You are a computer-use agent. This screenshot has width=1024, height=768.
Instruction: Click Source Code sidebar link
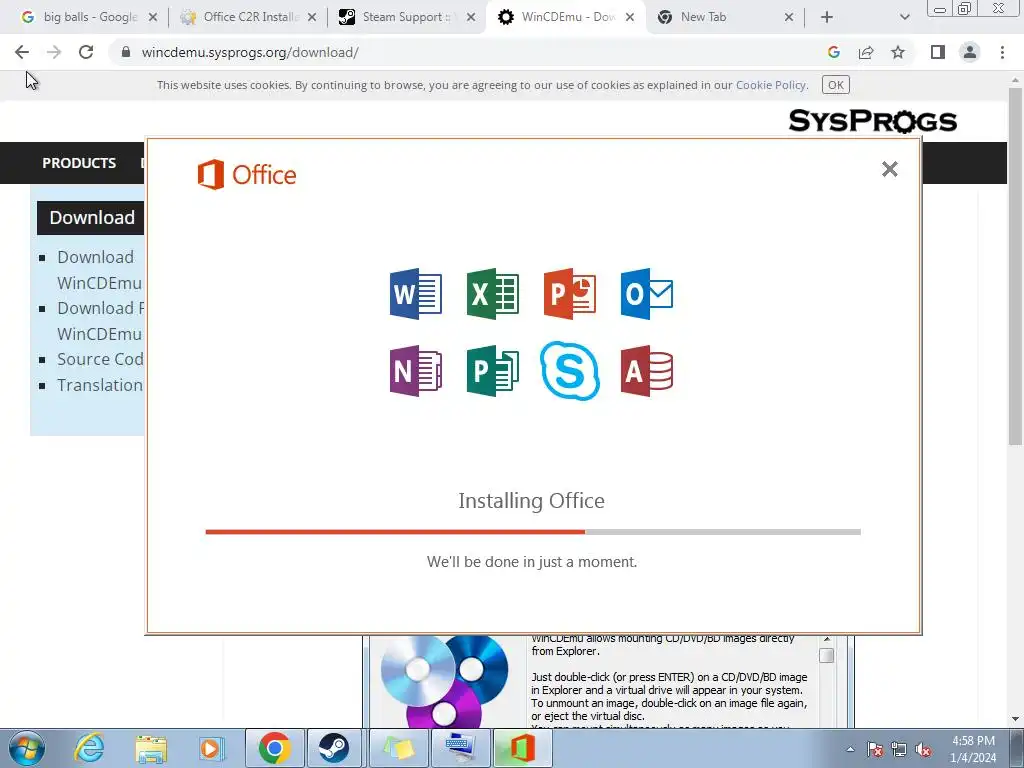[x=100, y=359]
